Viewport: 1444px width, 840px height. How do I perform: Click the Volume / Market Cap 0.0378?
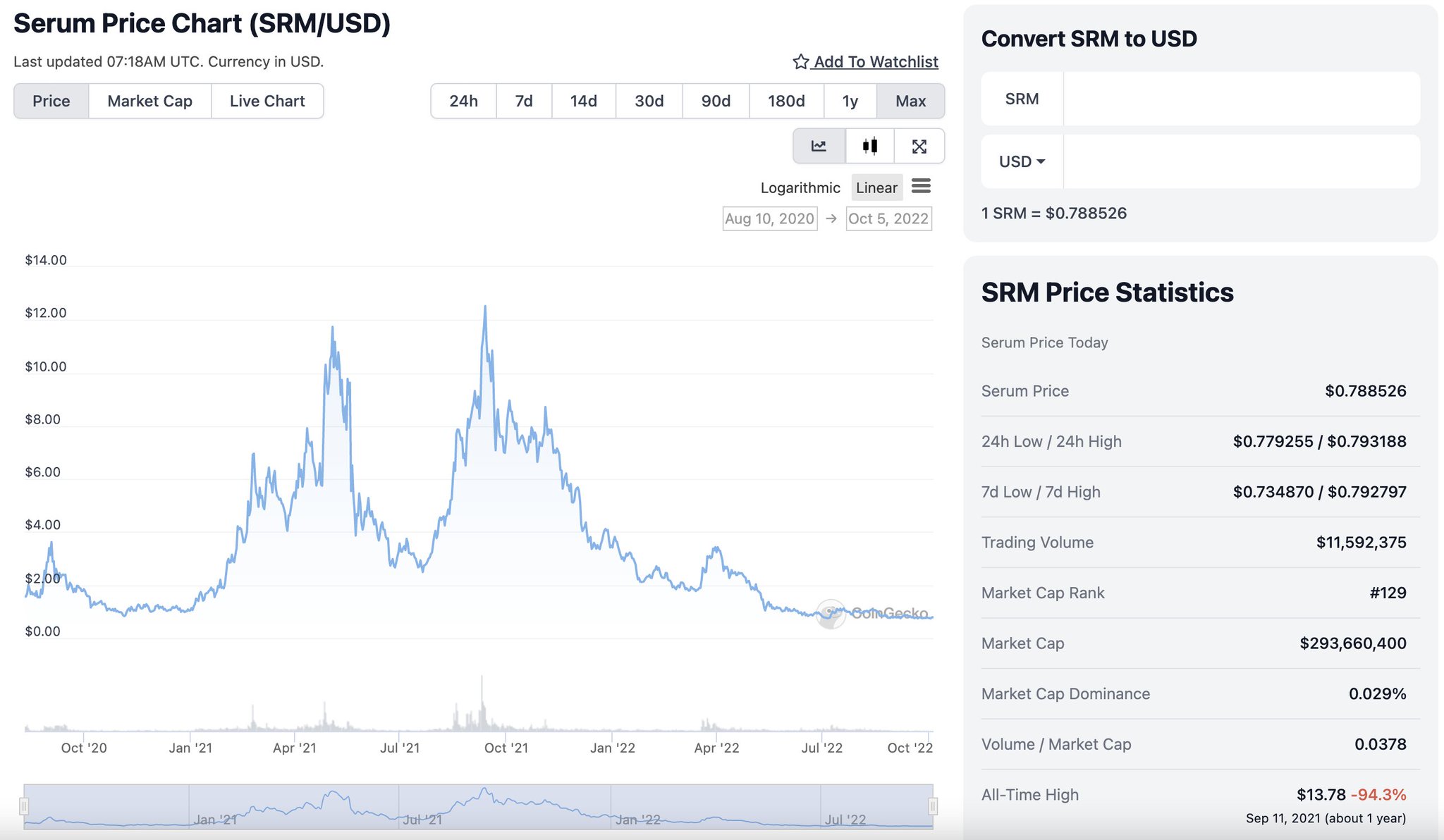pyautogui.click(x=1380, y=745)
